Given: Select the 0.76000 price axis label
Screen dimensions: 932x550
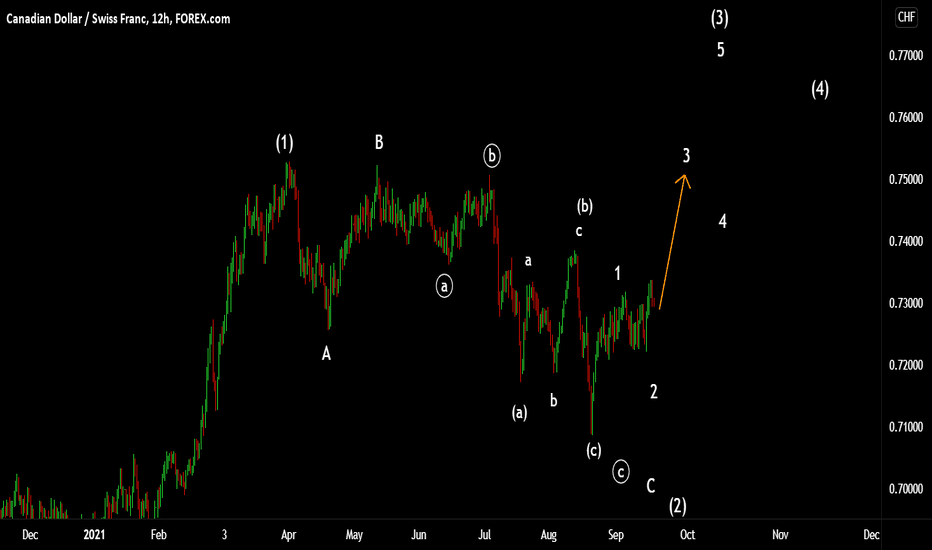Looking at the screenshot, I should tap(906, 117).
